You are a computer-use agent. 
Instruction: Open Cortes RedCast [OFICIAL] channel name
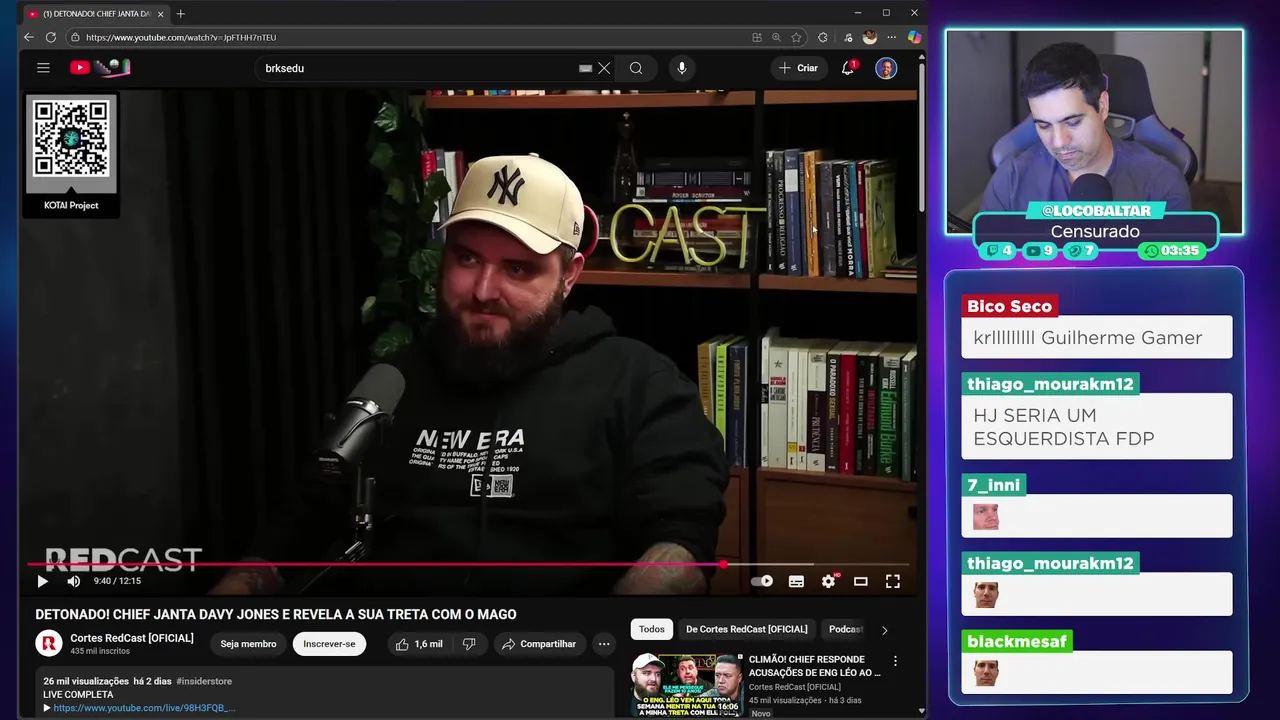coord(132,638)
